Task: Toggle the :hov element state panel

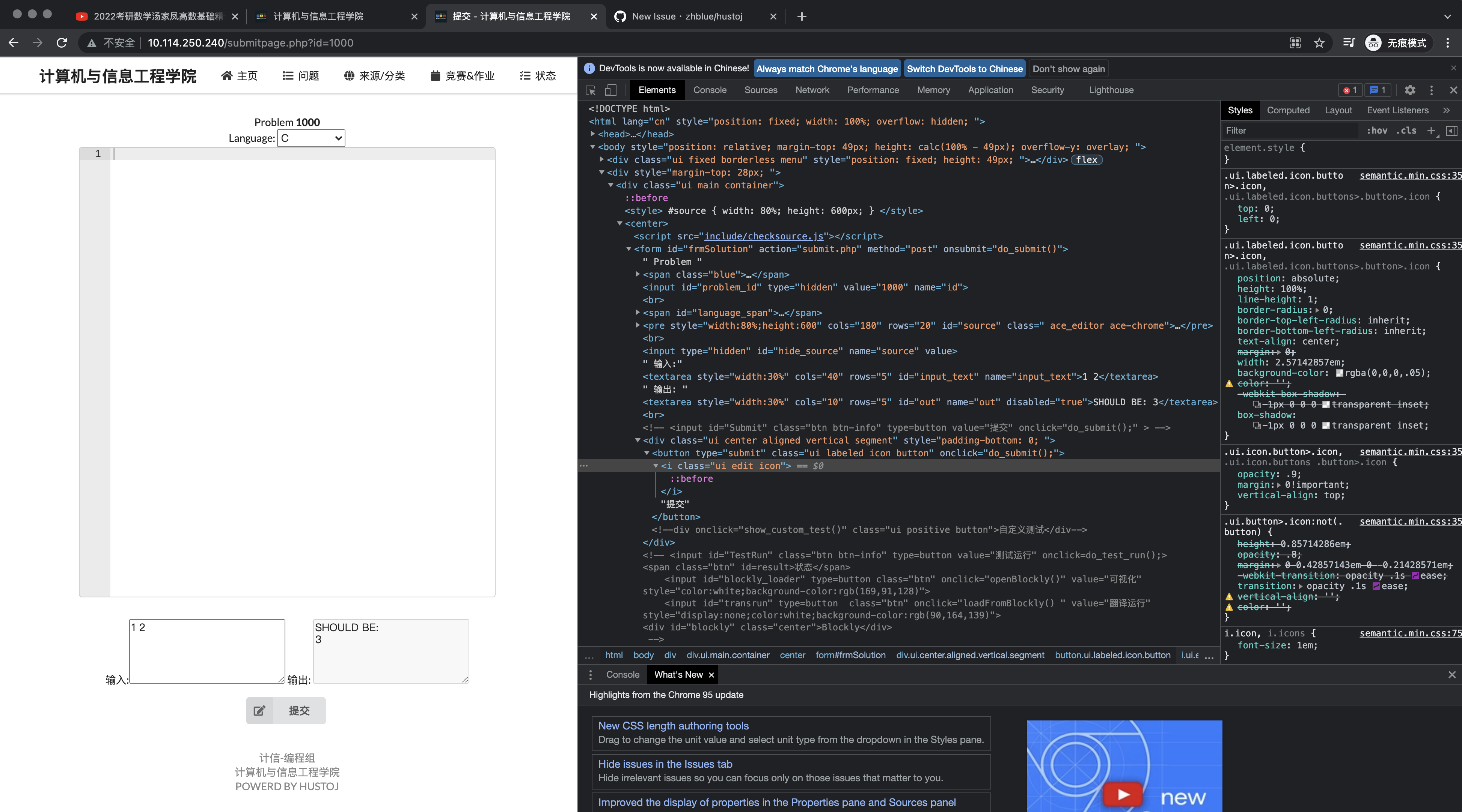Action: click(1377, 131)
